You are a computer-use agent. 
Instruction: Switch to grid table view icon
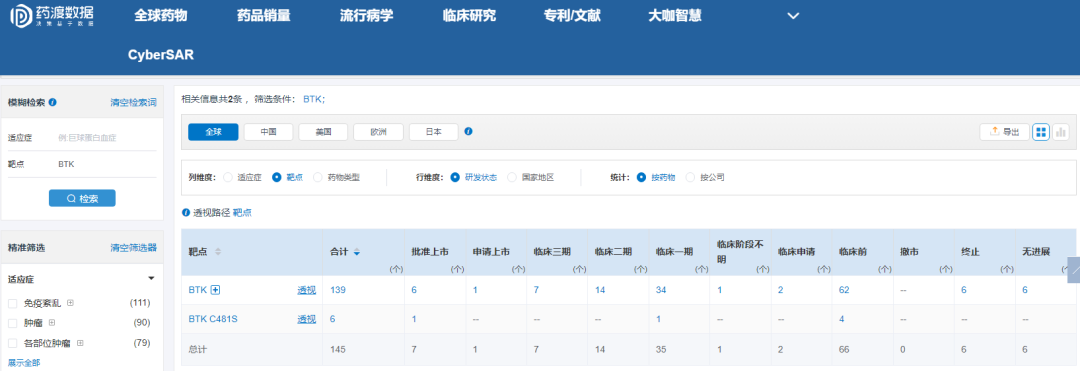(1041, 131)
